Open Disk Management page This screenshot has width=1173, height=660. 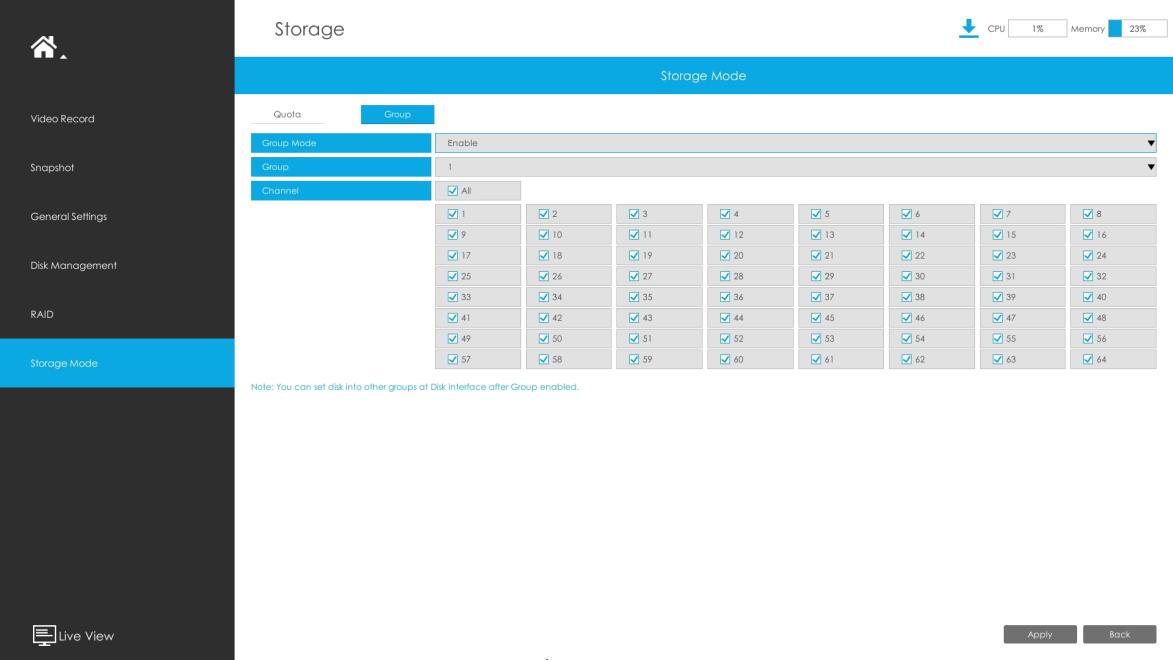tap(73, 266)
